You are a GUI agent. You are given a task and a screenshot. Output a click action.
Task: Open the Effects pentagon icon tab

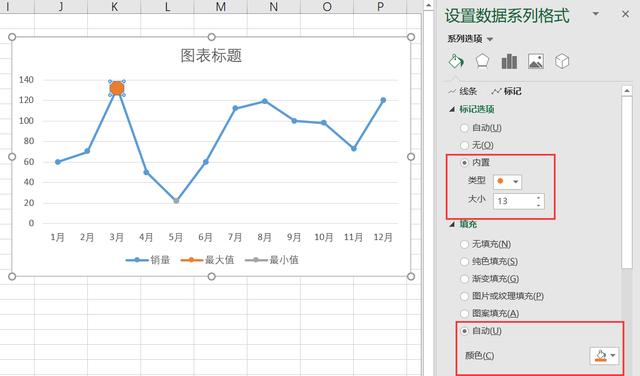click(482, 61)
